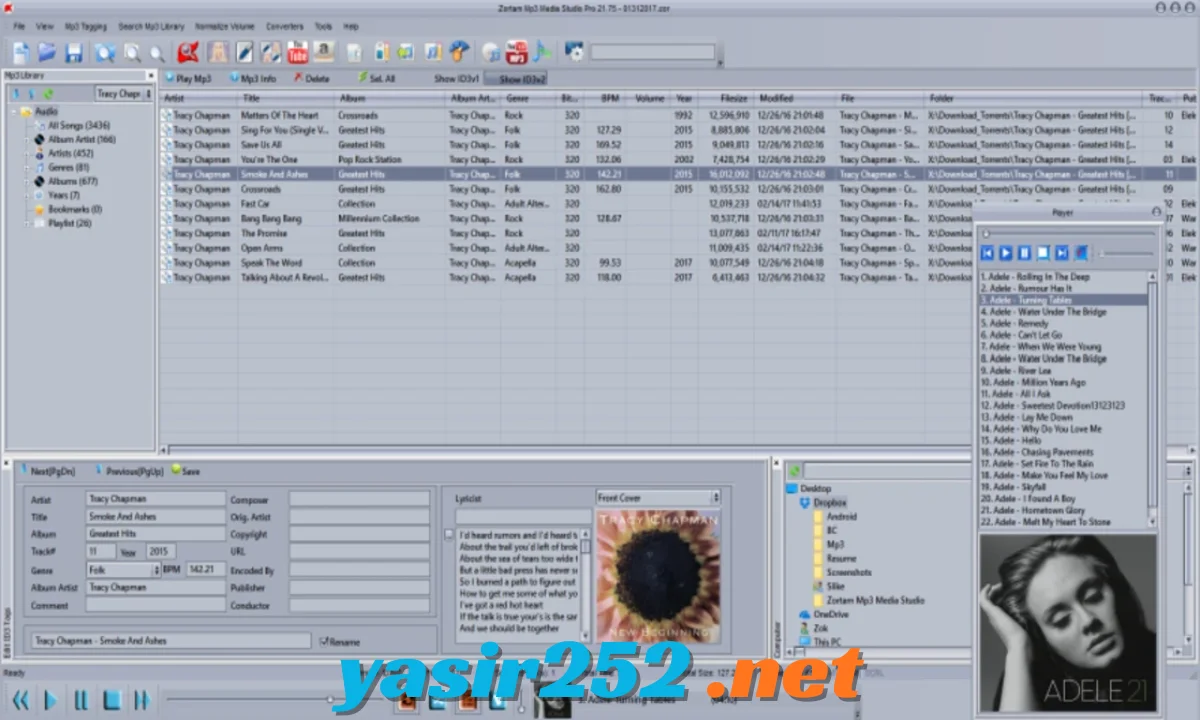The height and width of the screenshot is (720, 1200).
Task: Click the tag editor Save button
Action: [186, 470]
